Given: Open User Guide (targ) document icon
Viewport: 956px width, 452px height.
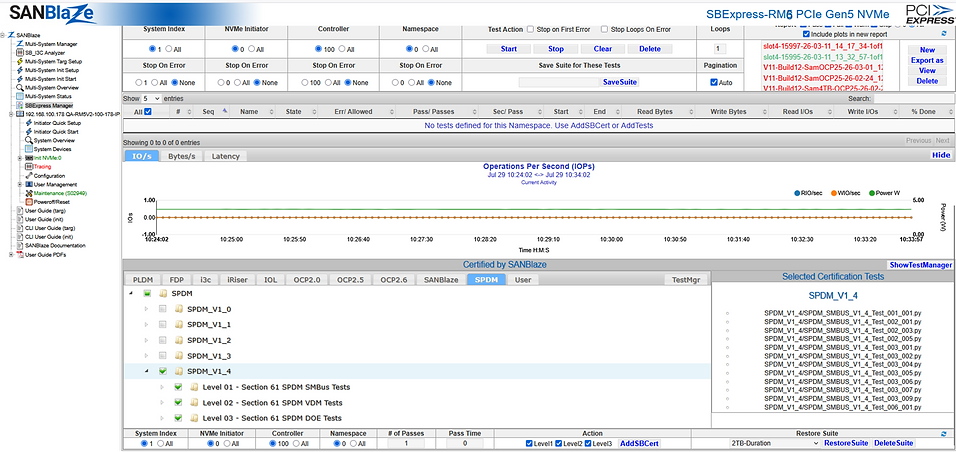Looking at the screenshot, I should click(x=20, y=210).
